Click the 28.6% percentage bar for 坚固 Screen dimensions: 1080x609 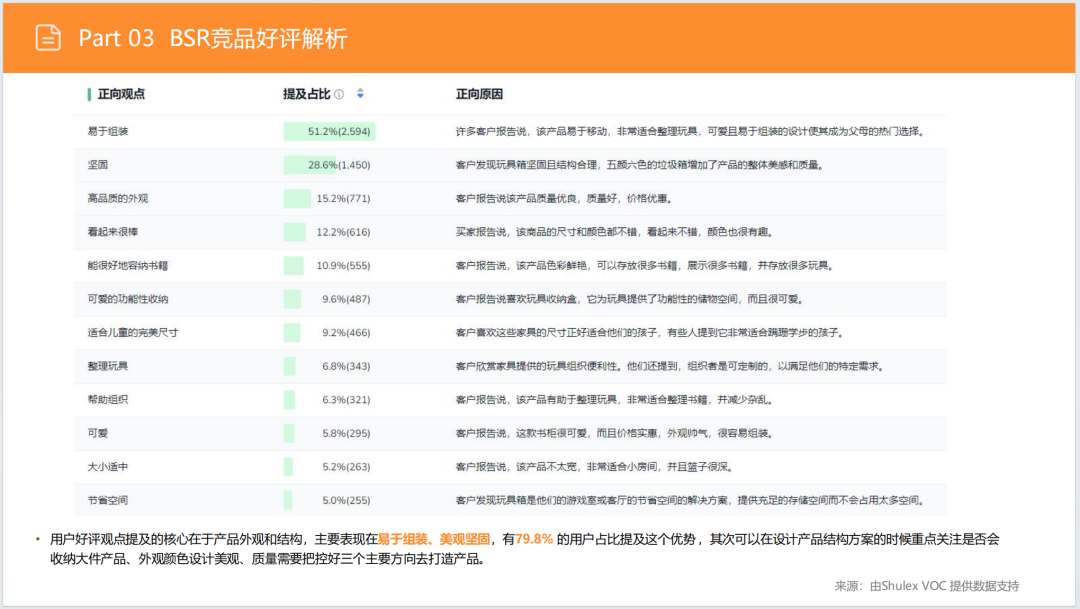(x=310, y=164)
